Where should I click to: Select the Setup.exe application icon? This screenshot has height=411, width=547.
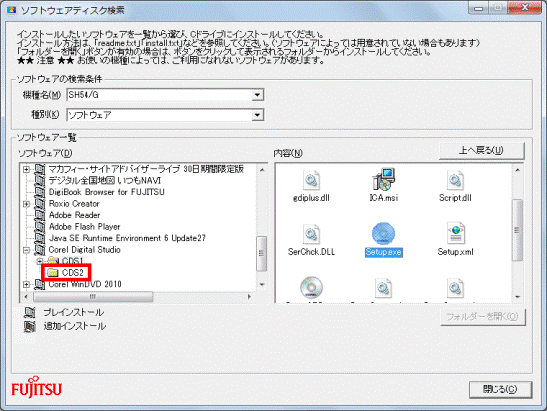point(383,233)
